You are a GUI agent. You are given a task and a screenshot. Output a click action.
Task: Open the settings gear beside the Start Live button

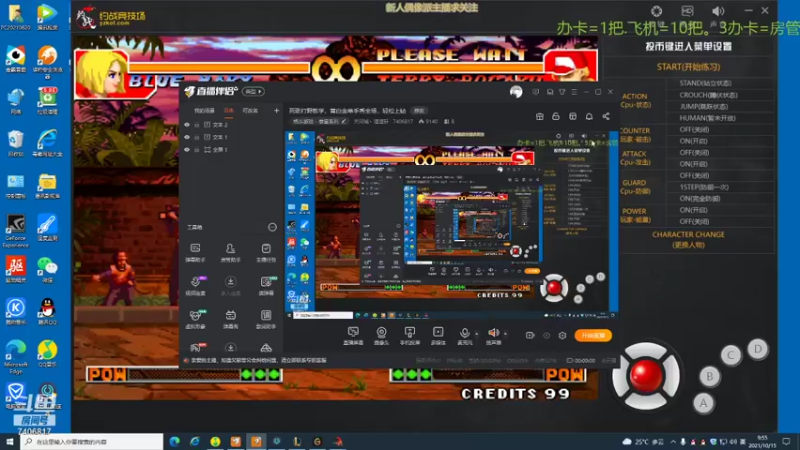pos(562,335)
